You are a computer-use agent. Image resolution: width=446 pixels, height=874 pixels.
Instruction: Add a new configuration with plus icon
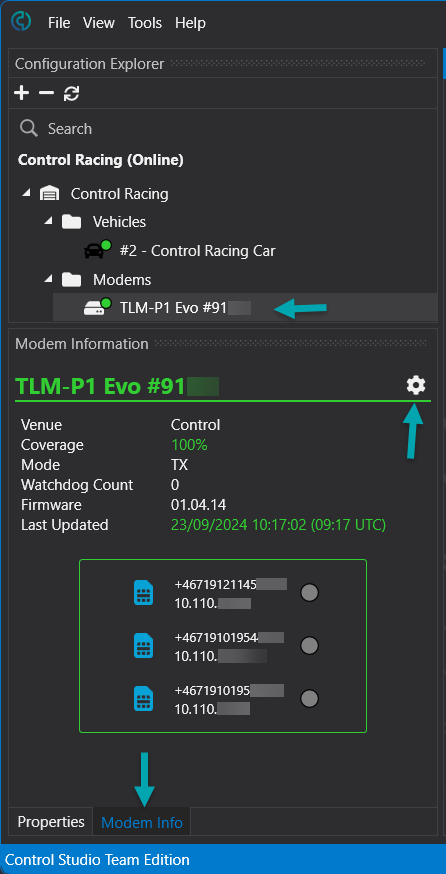(21, 93)
